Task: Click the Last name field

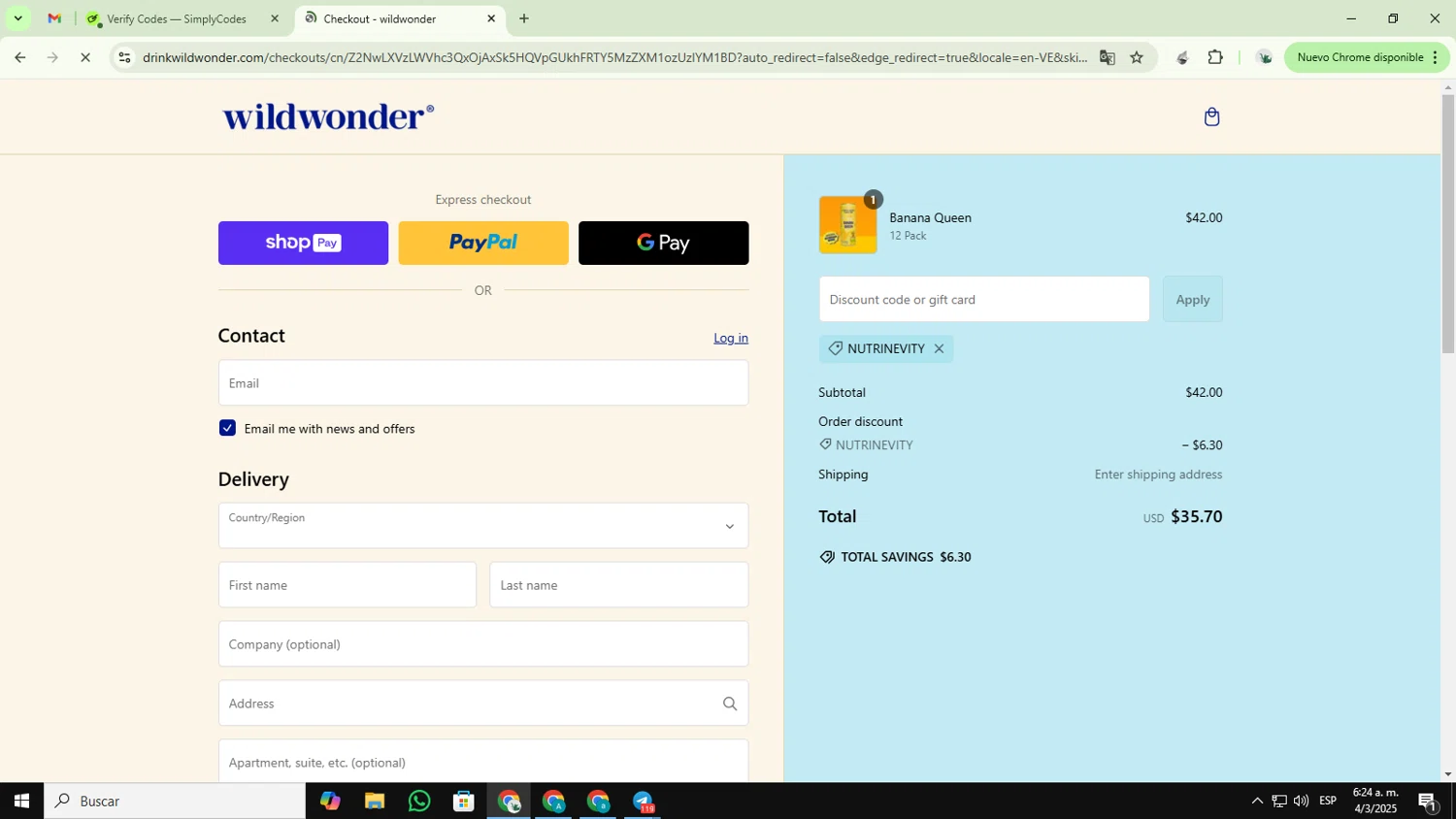Action: tap(619, 585)
